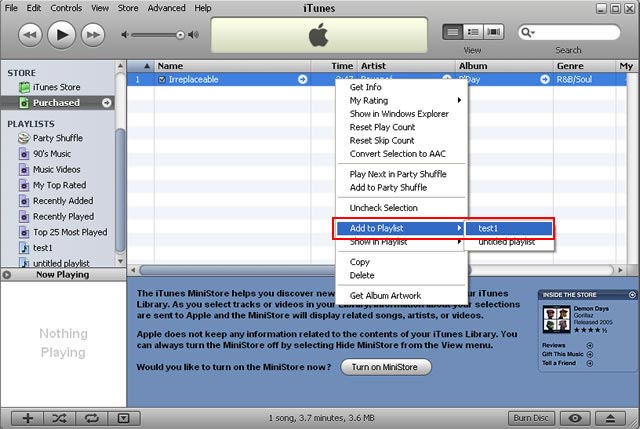Screen dimensions: 640x429
Task: Choose Reset Play Count
Action: (x=402, y=127)
